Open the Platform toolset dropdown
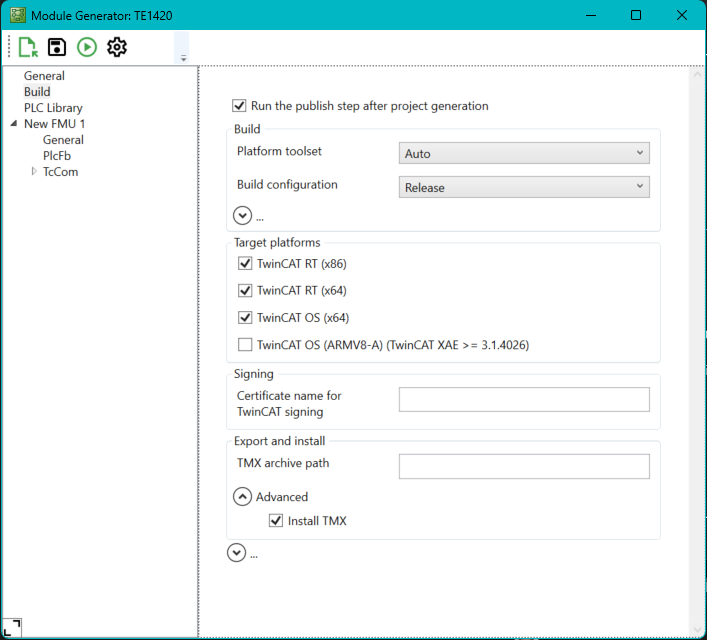This screenshot has width=707, height=640. 524,154
